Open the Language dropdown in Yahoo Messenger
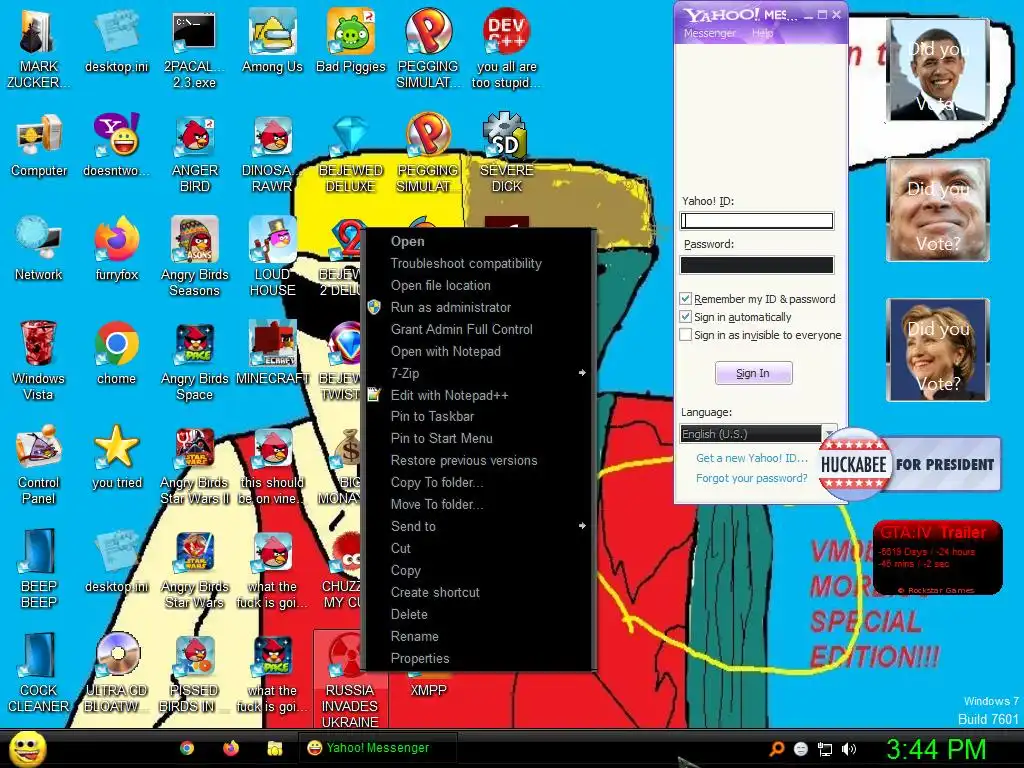The height and width of the screenshot is (768, 1024). (758, 434)
